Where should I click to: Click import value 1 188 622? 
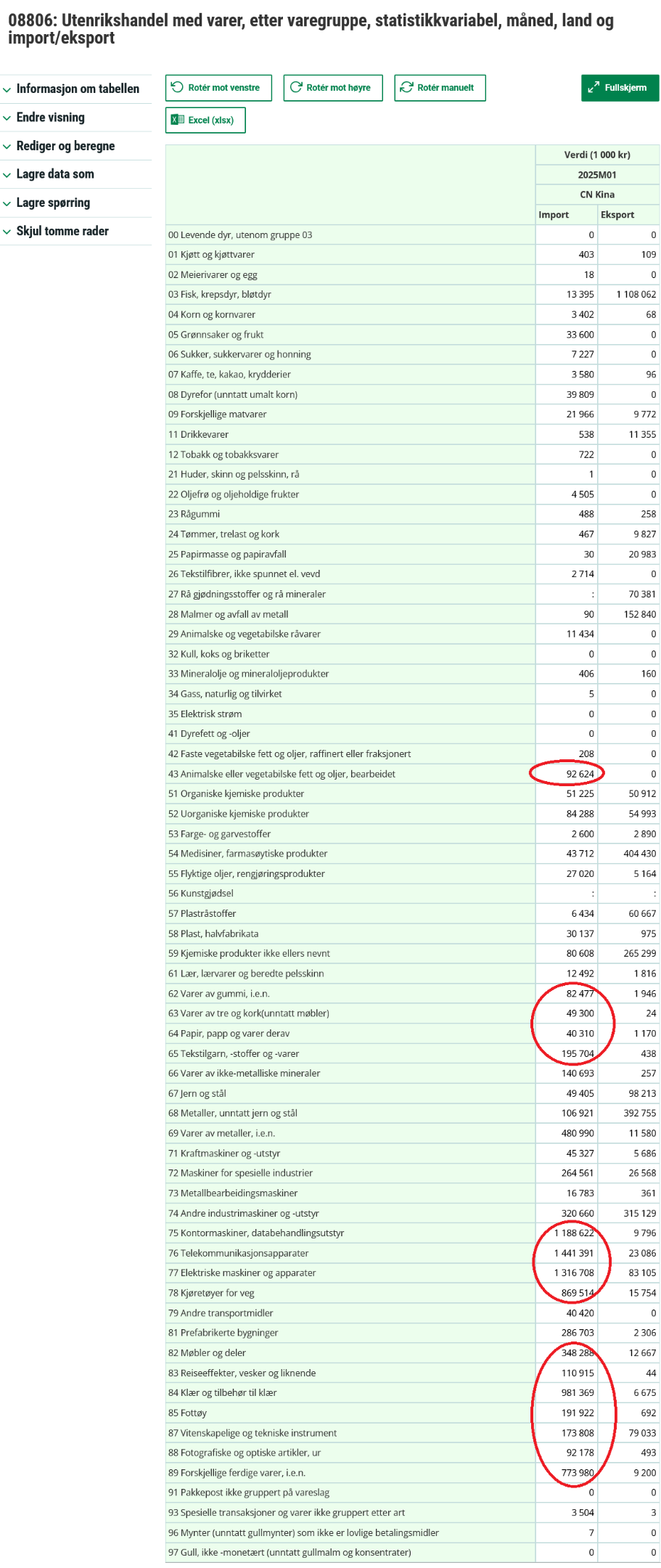pos(575,1233)
